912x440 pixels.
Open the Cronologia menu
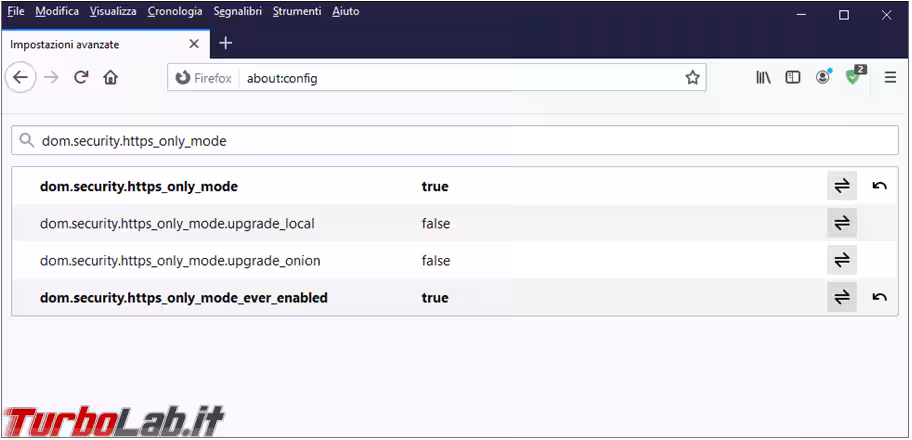point(174,12)
